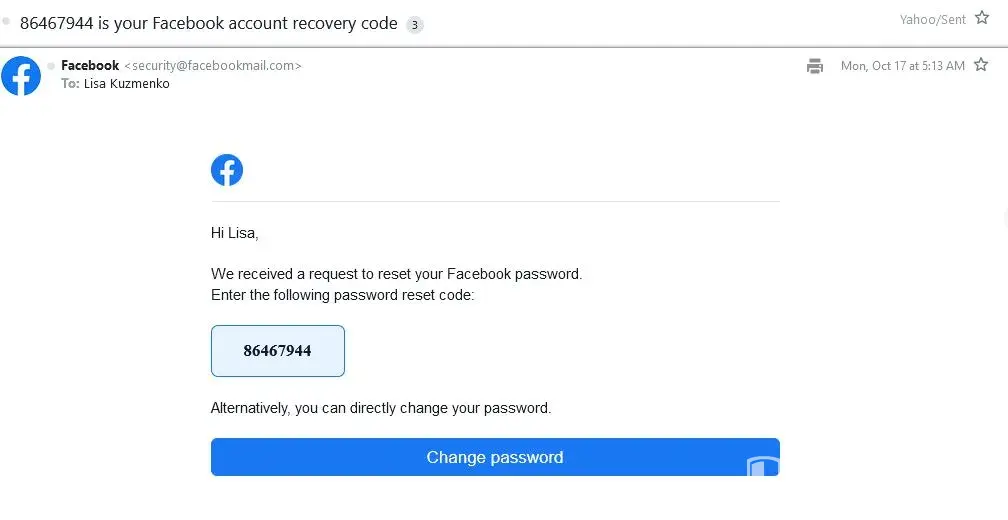Click the Facebook logo in email body
The width and height of the screenshot is (1008, 520).
pos(227,170)
